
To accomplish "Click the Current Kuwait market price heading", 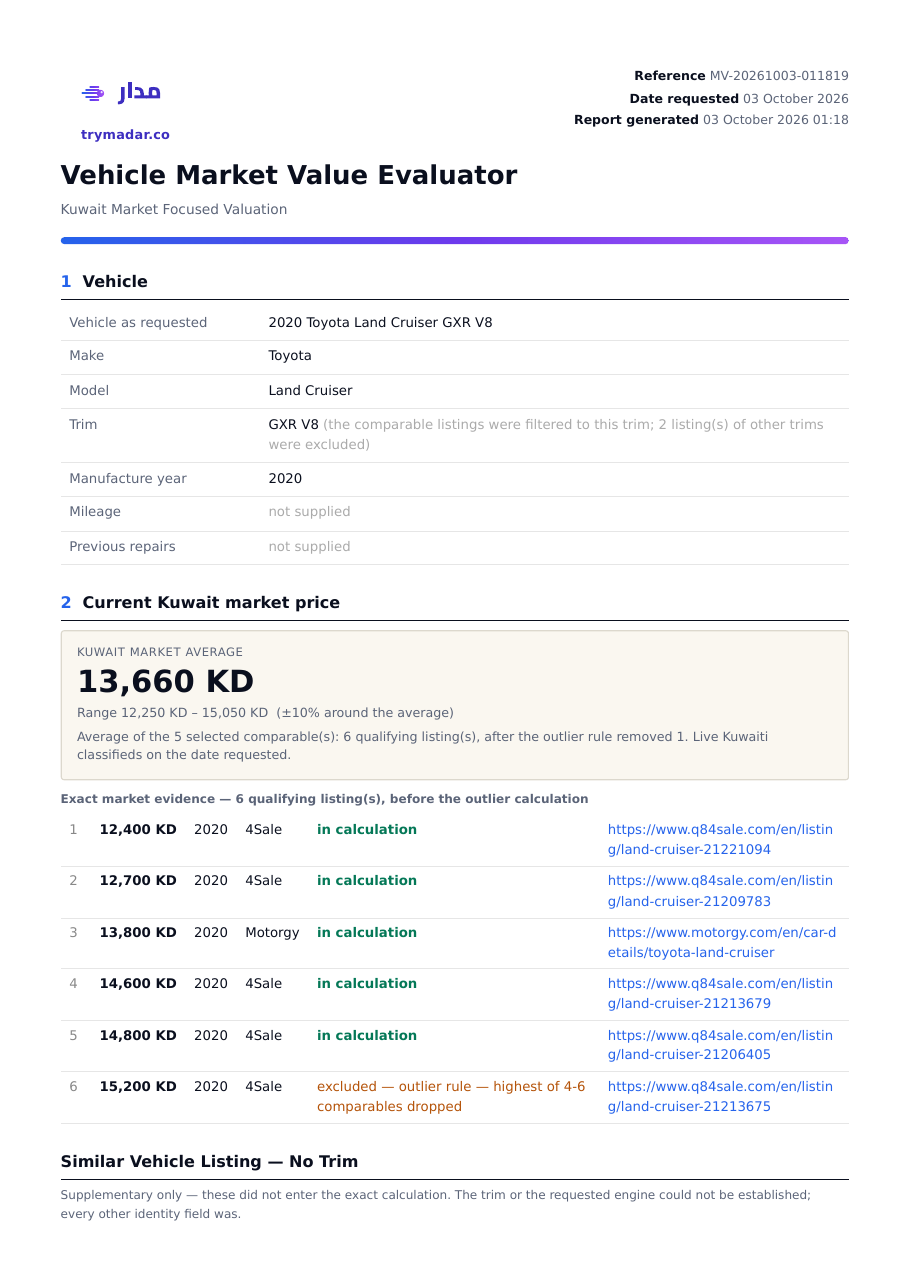I will (x=200, y=603).
